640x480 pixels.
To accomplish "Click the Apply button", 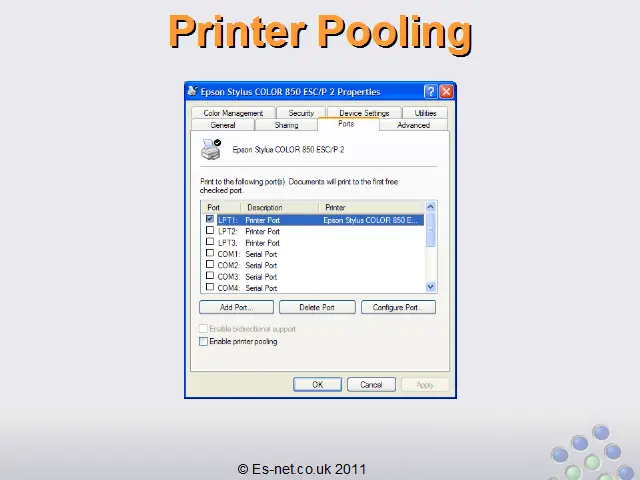I will (x=425, y=384).
